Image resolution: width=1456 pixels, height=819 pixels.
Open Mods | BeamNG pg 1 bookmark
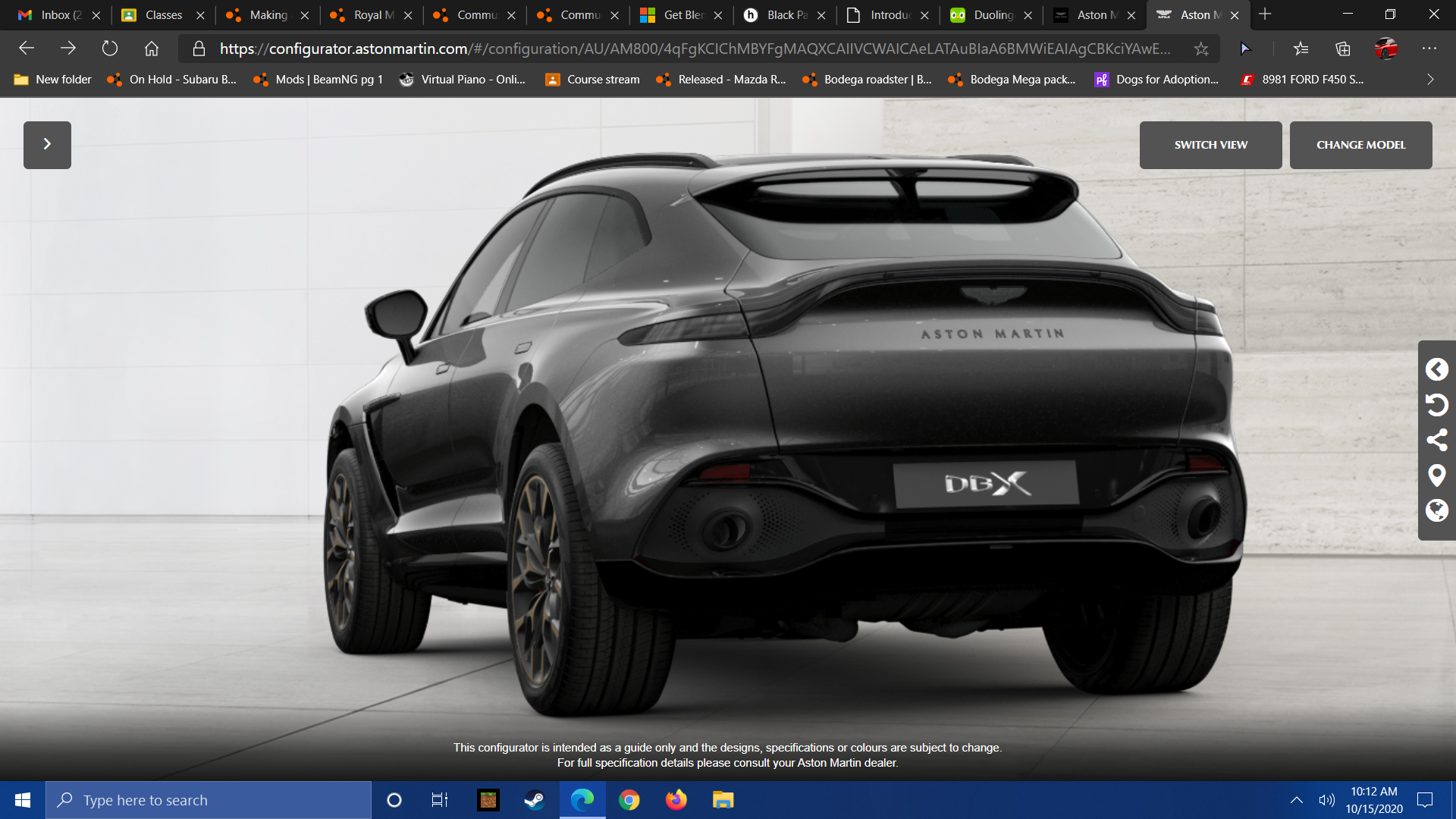(x=318, y=80)
